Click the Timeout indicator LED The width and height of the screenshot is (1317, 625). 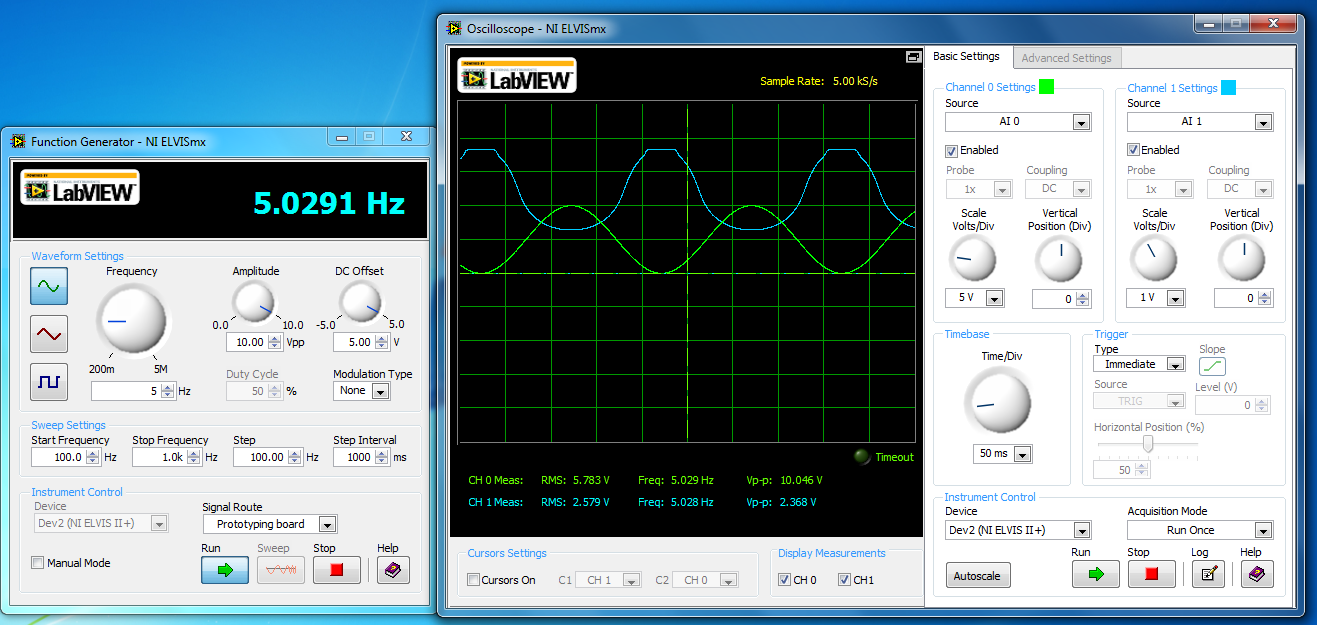[862, 457]
